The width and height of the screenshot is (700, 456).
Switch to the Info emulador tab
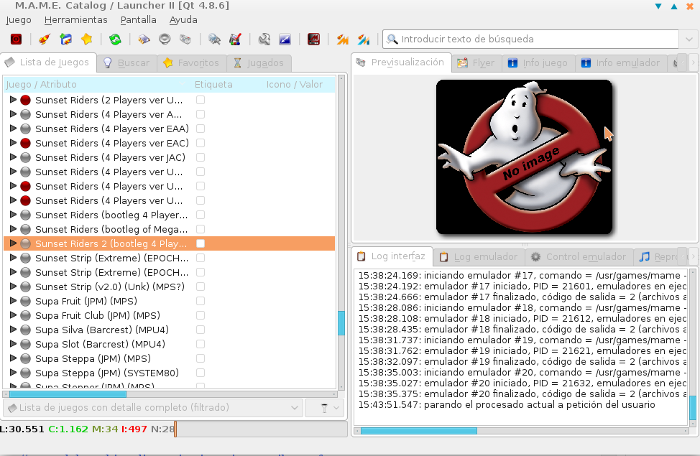pyautogui.click(x=621, y=63)
